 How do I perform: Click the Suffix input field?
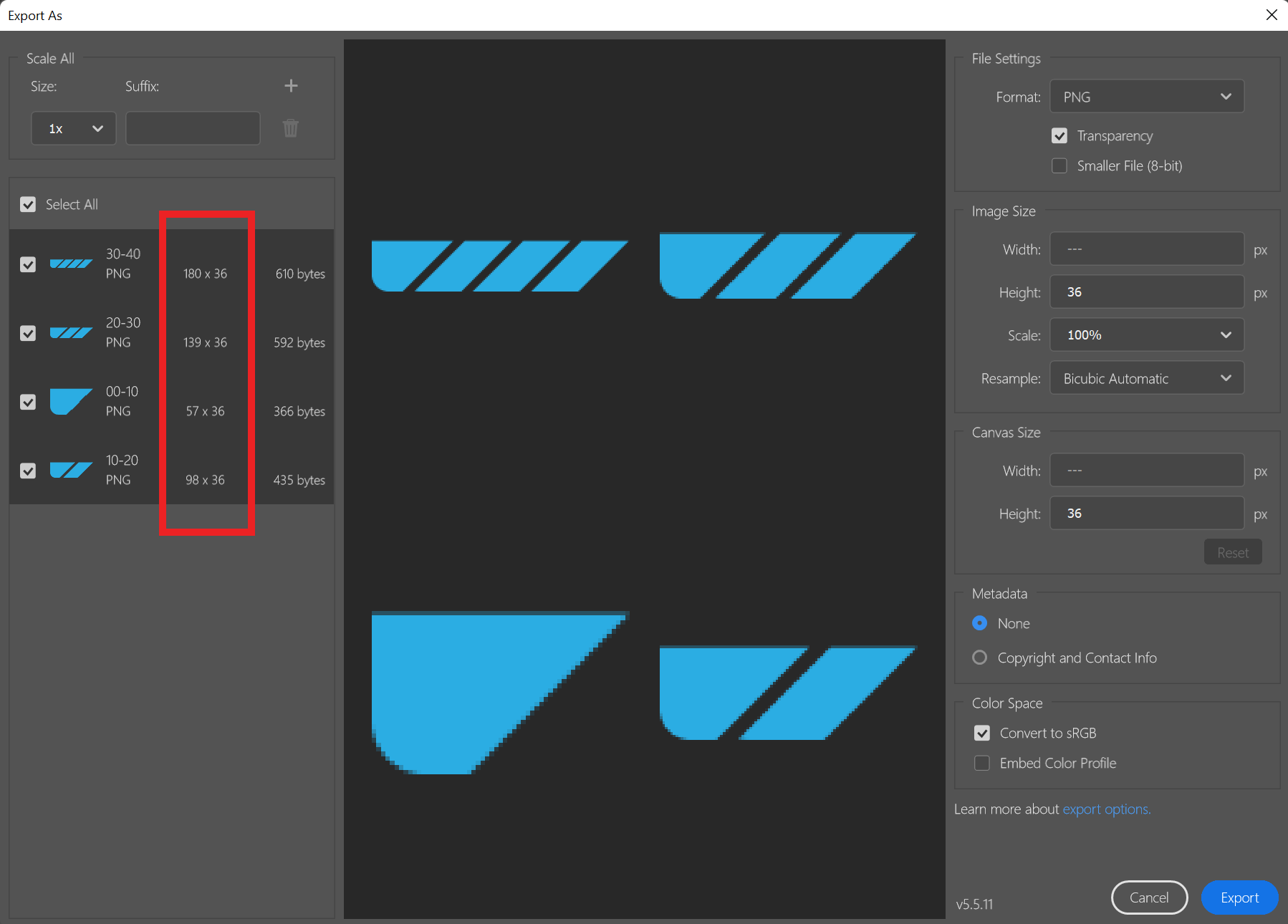pos(193,128)
